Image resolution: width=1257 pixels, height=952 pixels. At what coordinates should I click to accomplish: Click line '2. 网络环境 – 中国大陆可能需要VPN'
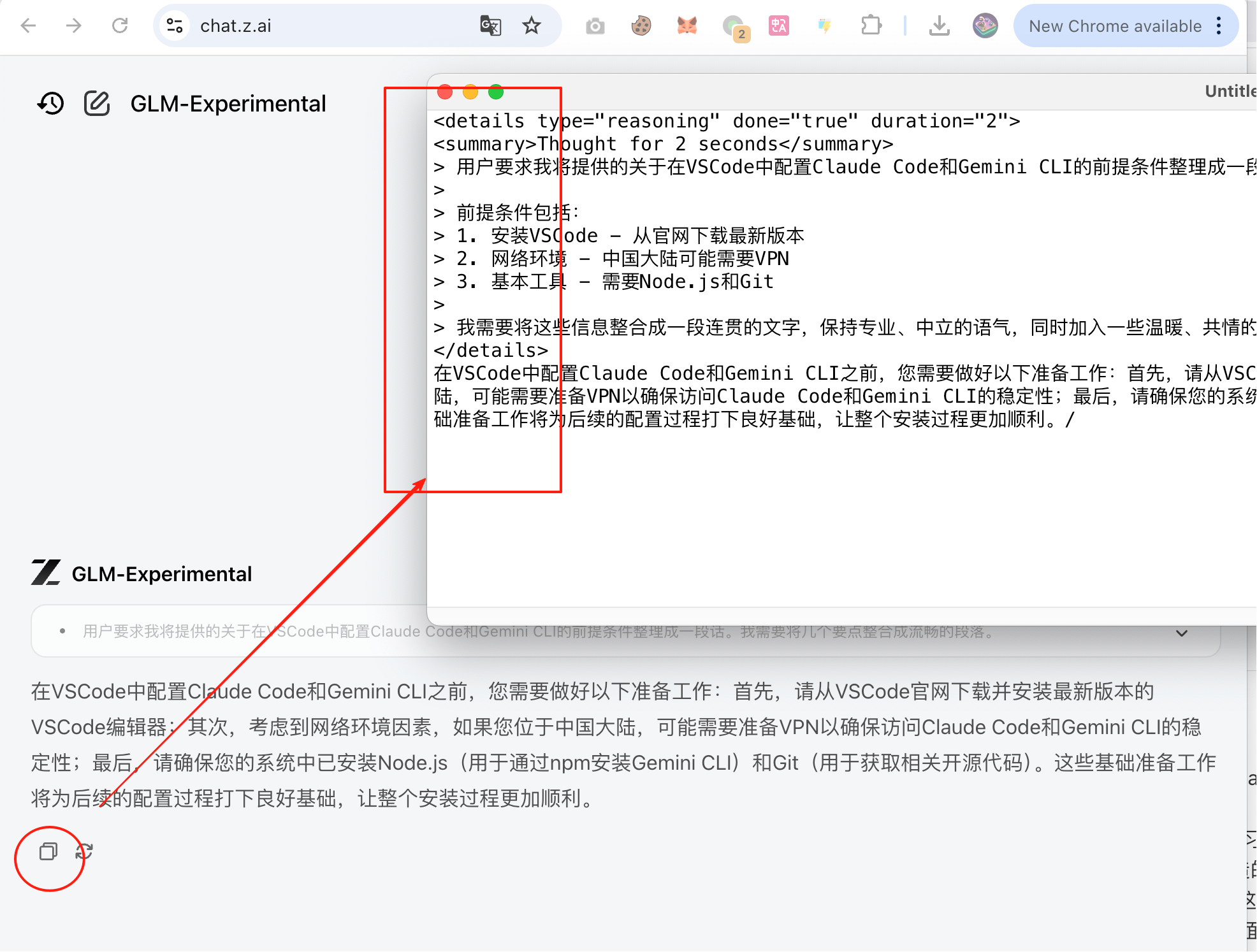611,259
